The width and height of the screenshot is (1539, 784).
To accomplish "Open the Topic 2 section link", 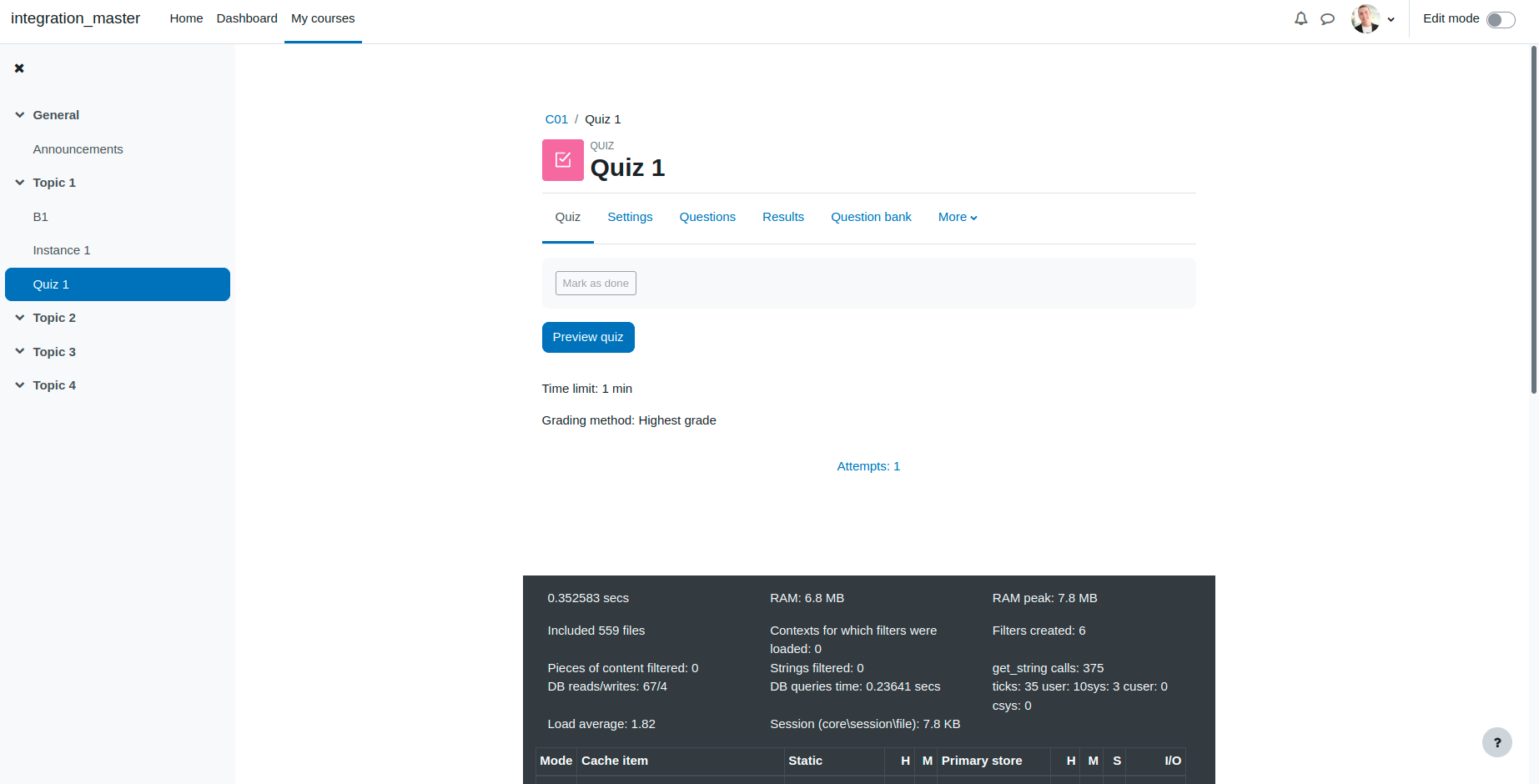I will click(x=54, y=318).
